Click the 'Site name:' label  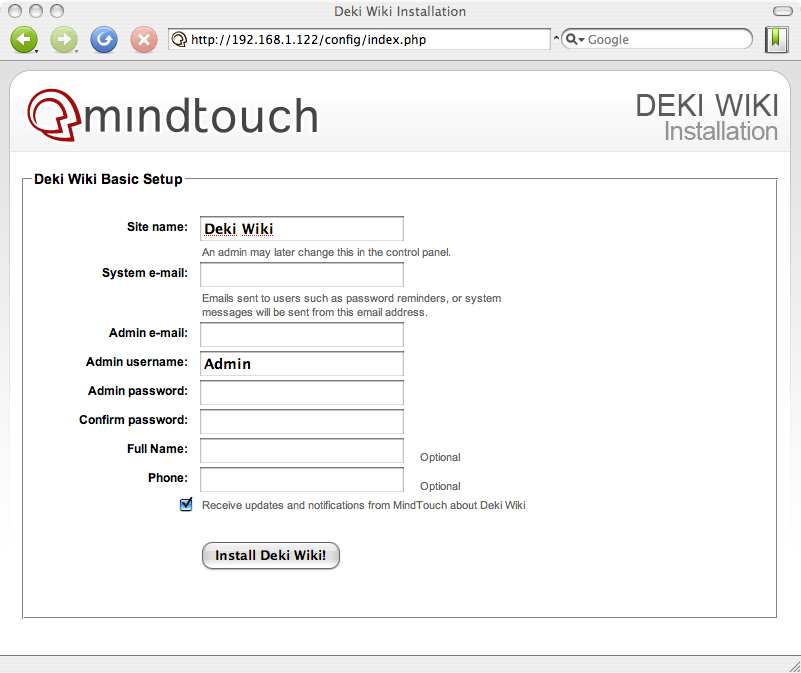tap(157, 227)
